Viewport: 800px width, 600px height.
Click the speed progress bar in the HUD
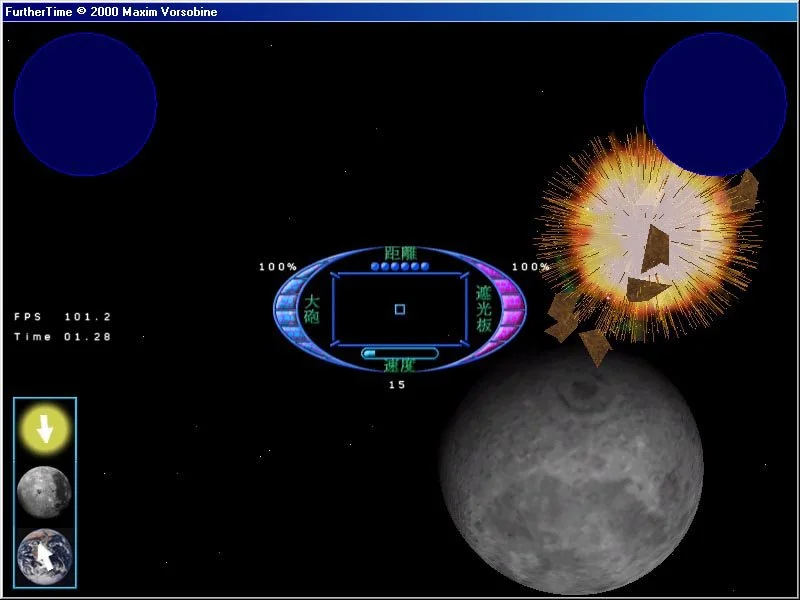point(399,353)
